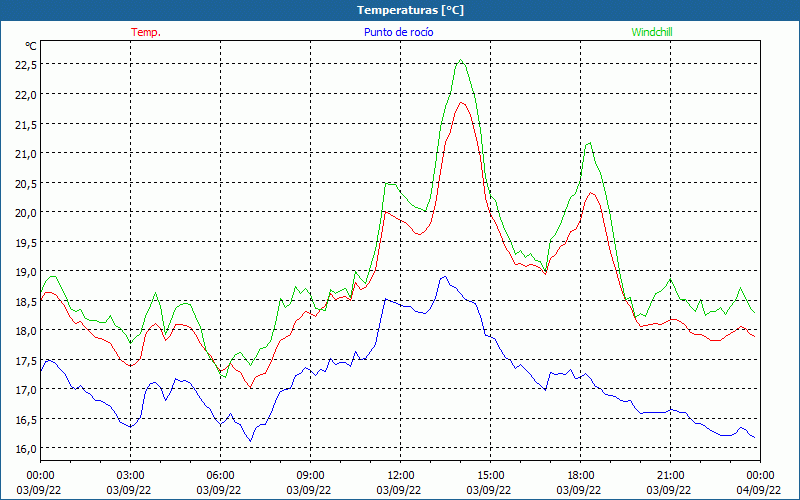Click the '09:00' time axis label

310,476
